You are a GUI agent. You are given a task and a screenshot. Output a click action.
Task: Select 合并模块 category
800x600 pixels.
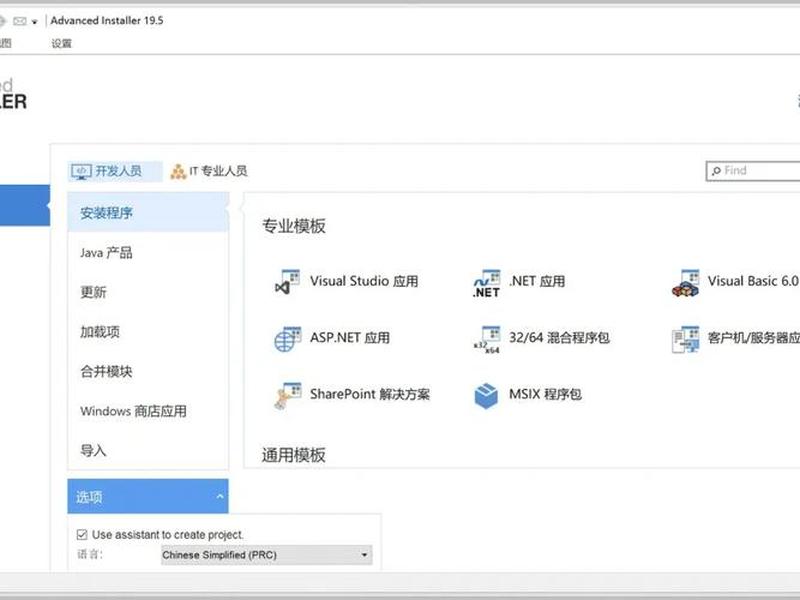point(148,371)
